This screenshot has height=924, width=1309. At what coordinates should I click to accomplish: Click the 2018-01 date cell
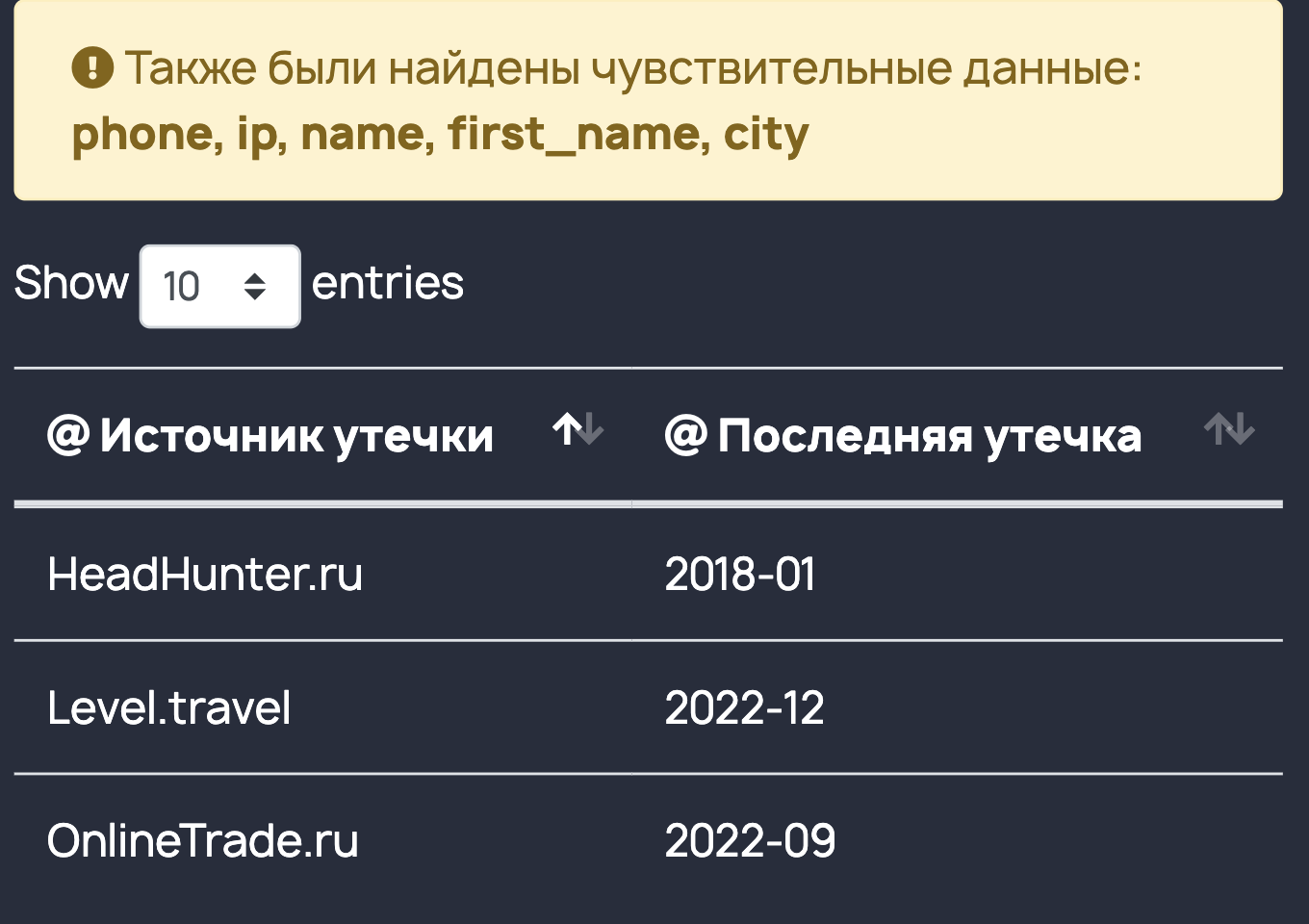[740, 575]
